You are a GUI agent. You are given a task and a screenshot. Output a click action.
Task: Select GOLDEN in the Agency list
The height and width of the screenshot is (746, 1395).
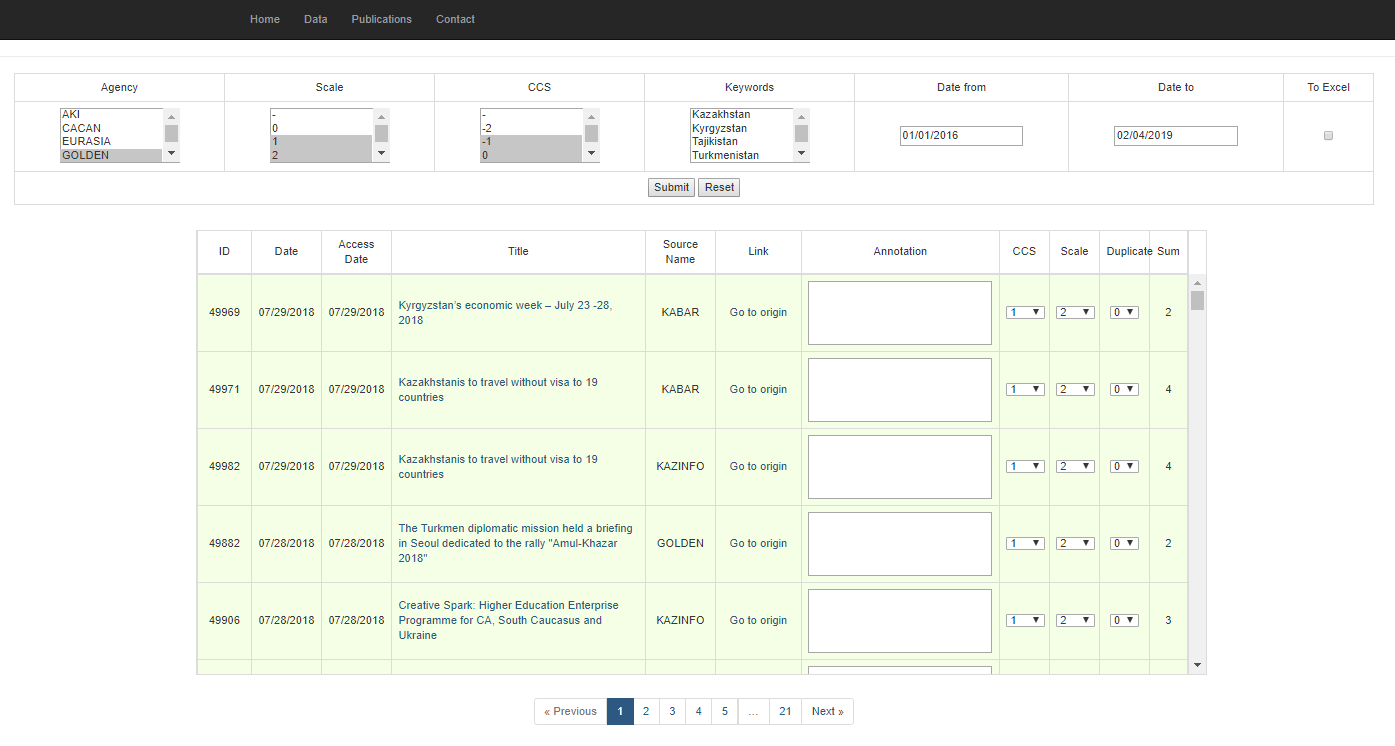(x=111, y=155)
